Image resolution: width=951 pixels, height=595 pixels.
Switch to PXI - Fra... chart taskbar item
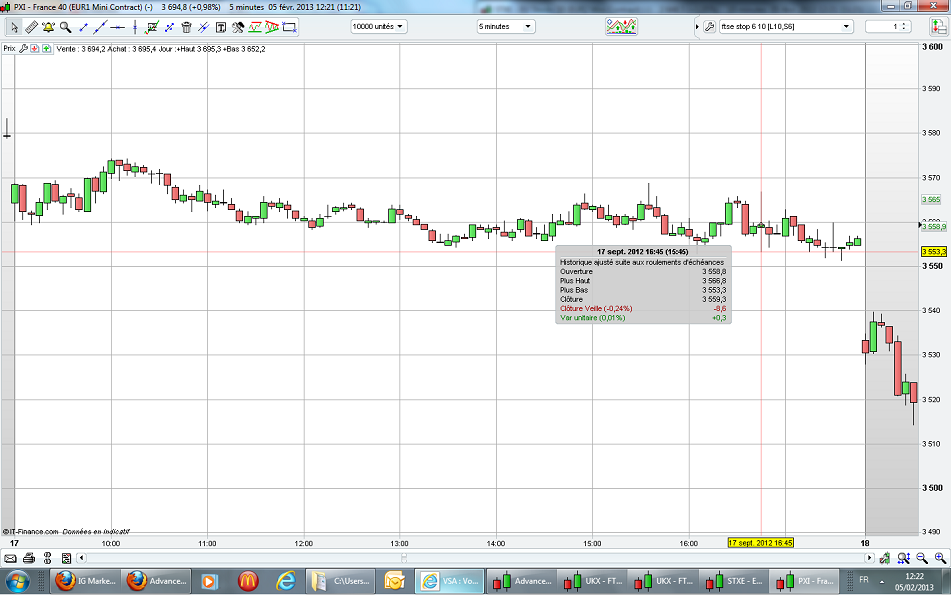point(805,581)
